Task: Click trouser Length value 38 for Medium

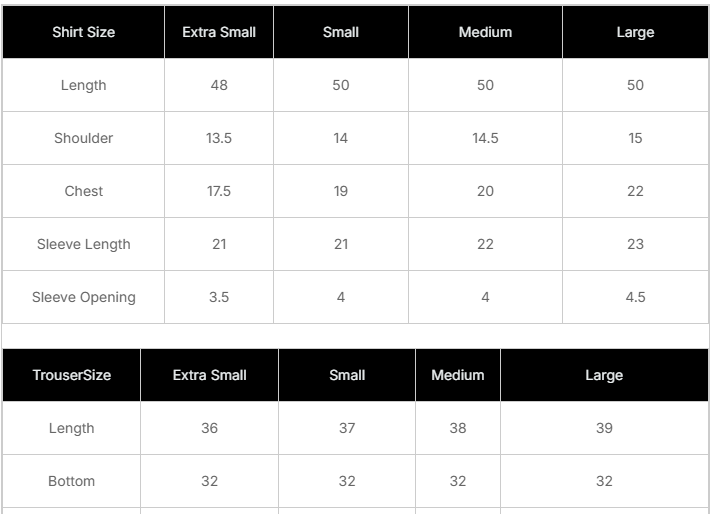Action: (x=457, y=428)
